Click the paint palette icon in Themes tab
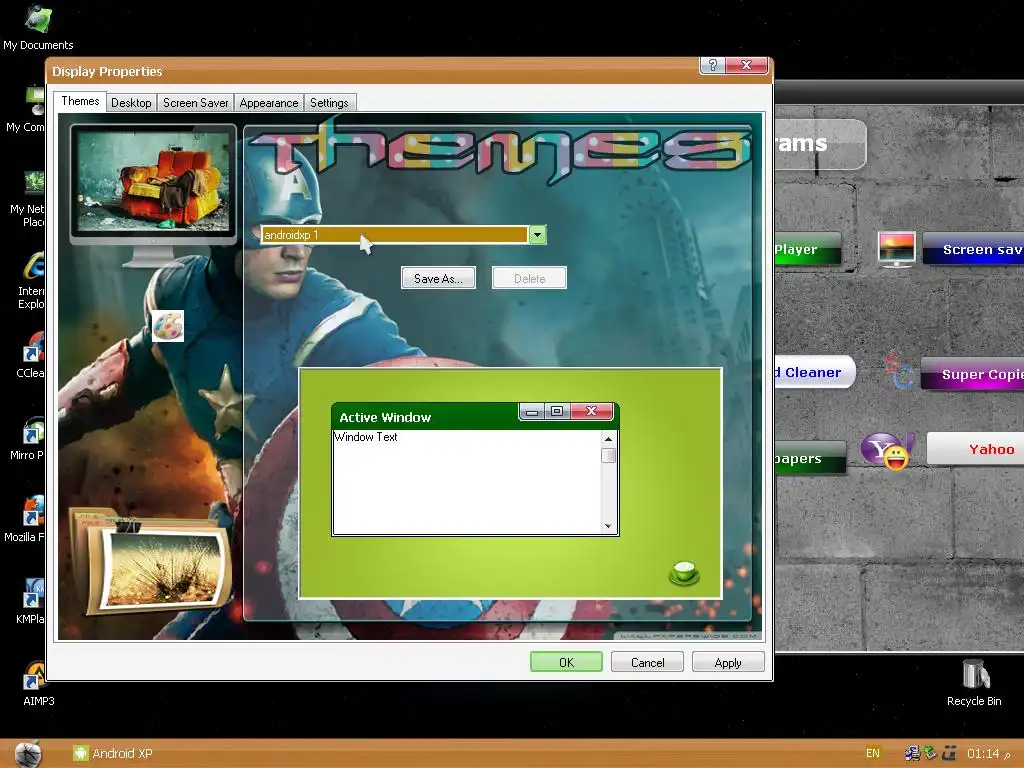 (168, 326)
